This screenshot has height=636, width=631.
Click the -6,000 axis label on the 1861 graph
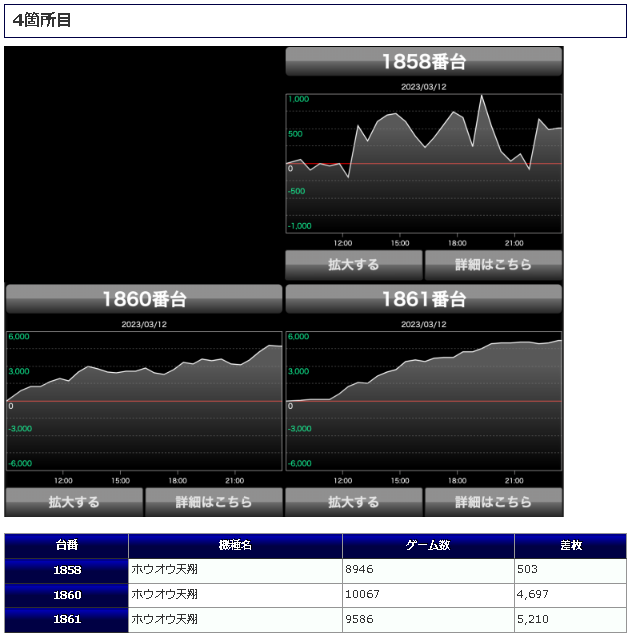[x=300, y=464]
